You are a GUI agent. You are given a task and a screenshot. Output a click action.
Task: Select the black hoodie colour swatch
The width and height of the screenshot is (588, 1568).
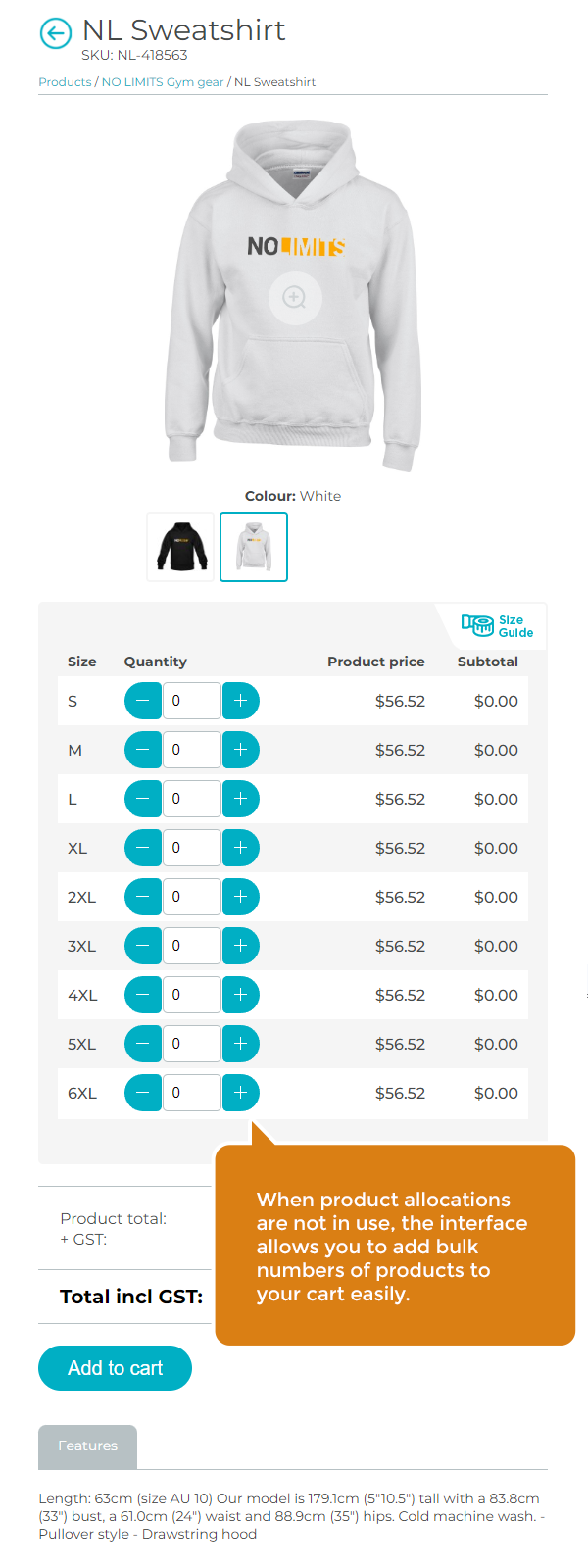click(180, 546)
